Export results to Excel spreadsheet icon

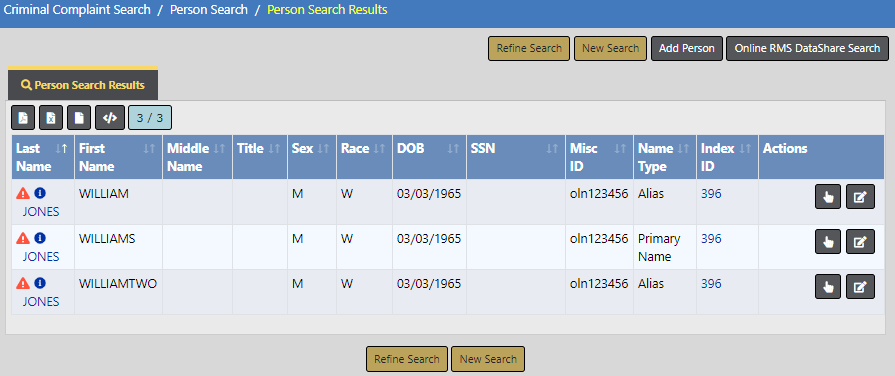tap(51, 118)
